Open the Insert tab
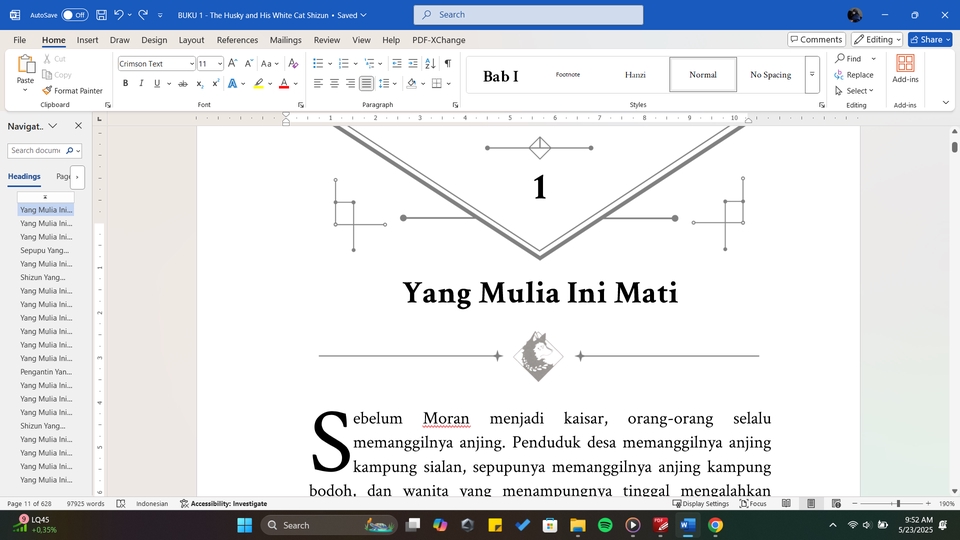 pyautogui.click(x=88, y=40)
